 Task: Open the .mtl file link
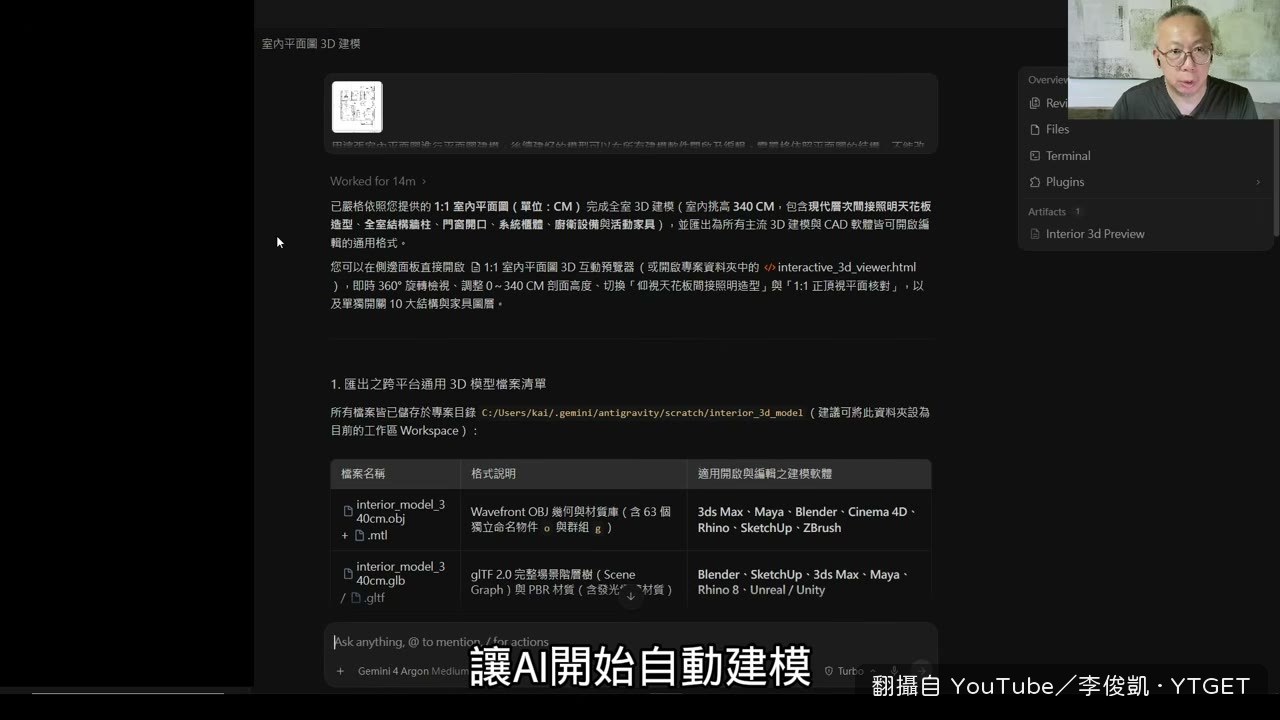click(x=370, y=535)
